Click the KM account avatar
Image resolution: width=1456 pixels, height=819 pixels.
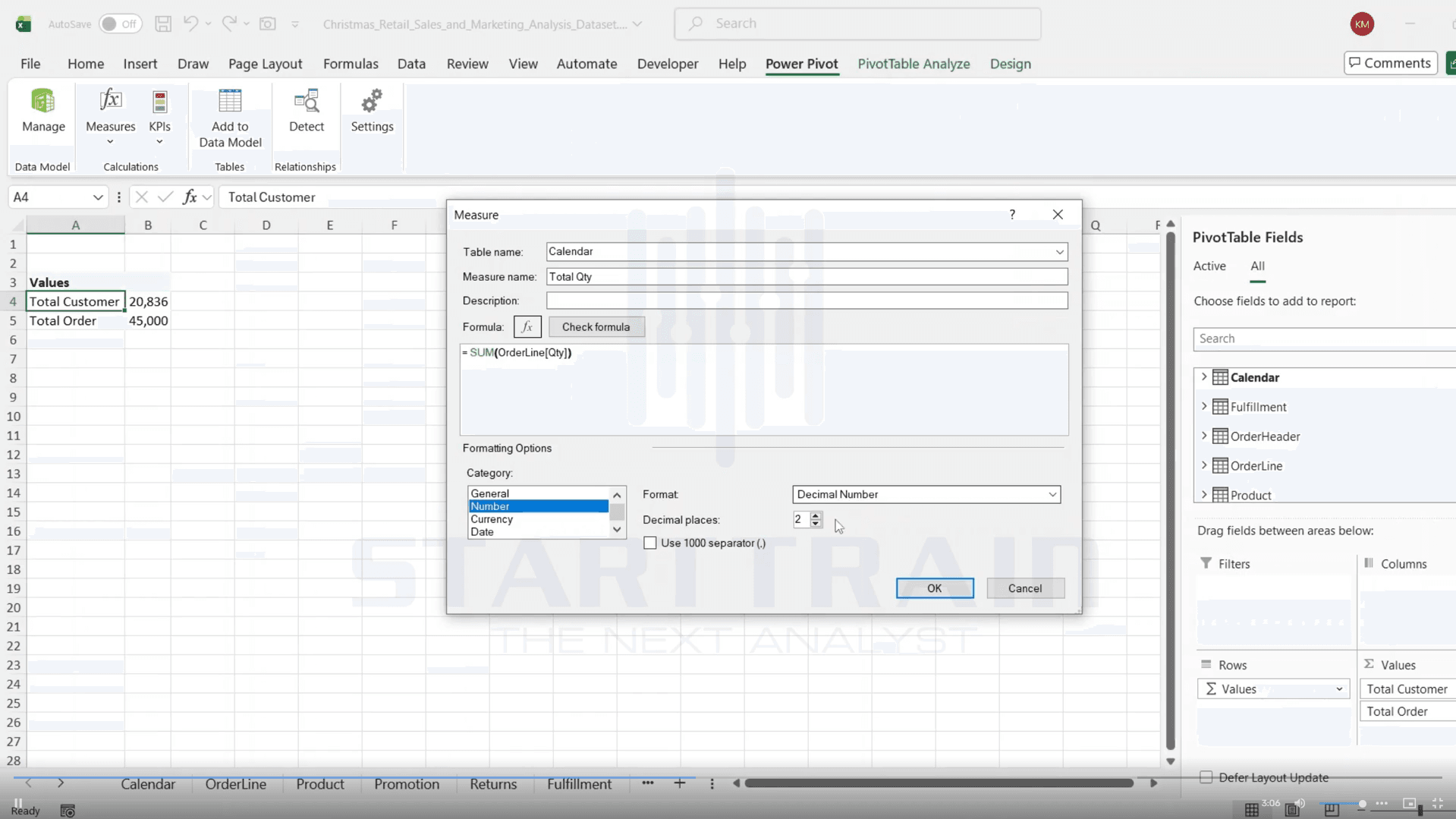1362,24
